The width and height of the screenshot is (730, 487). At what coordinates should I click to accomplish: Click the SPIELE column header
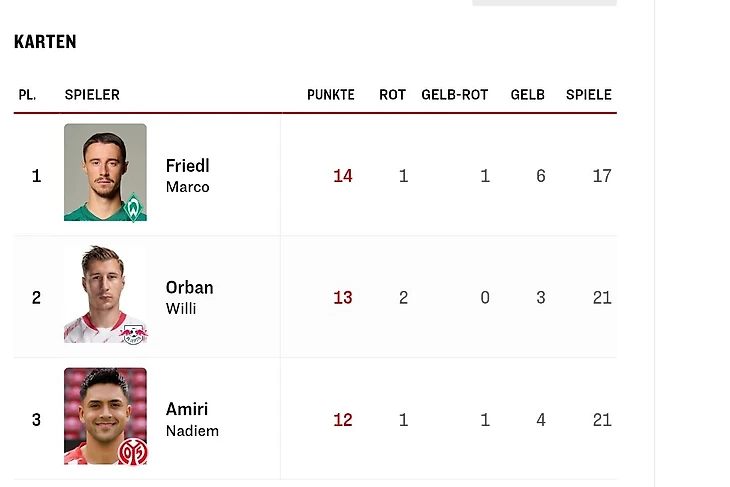pos(589,95)
